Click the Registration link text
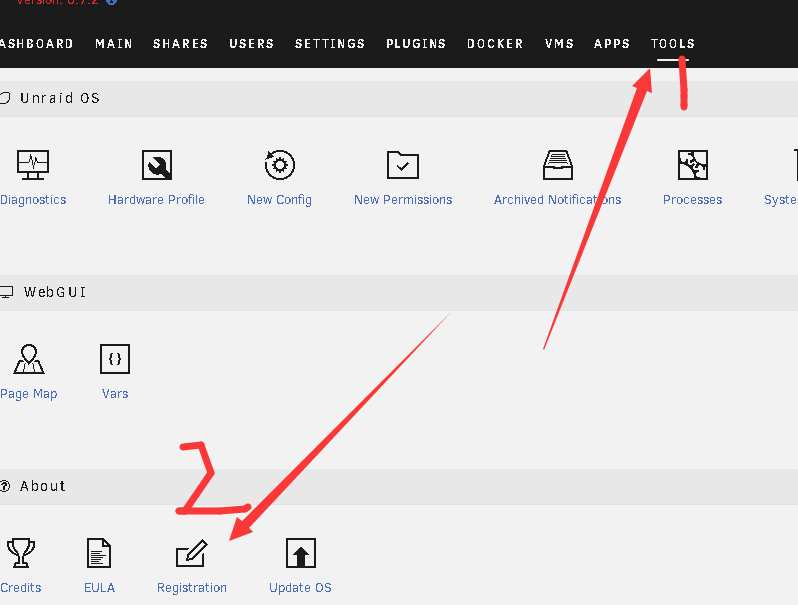 point(192,588)
